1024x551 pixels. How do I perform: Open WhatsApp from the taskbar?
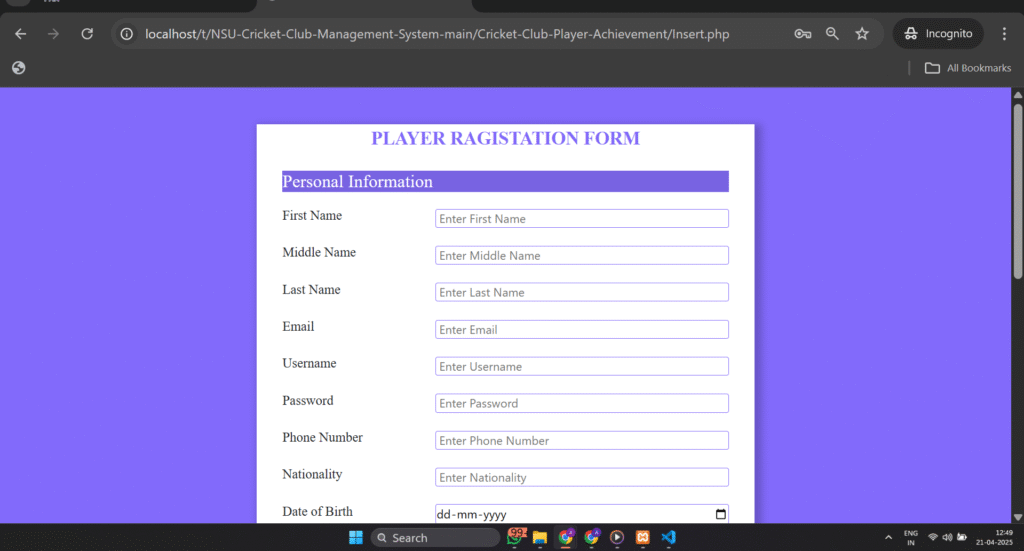[x=515, y=537]
